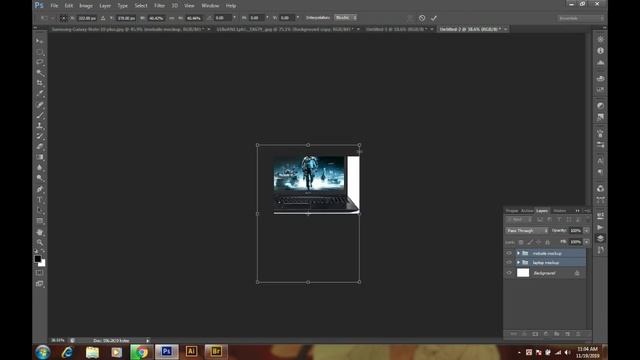Open the File menu
Screen dimensions: 640x360
coord(54,6)
